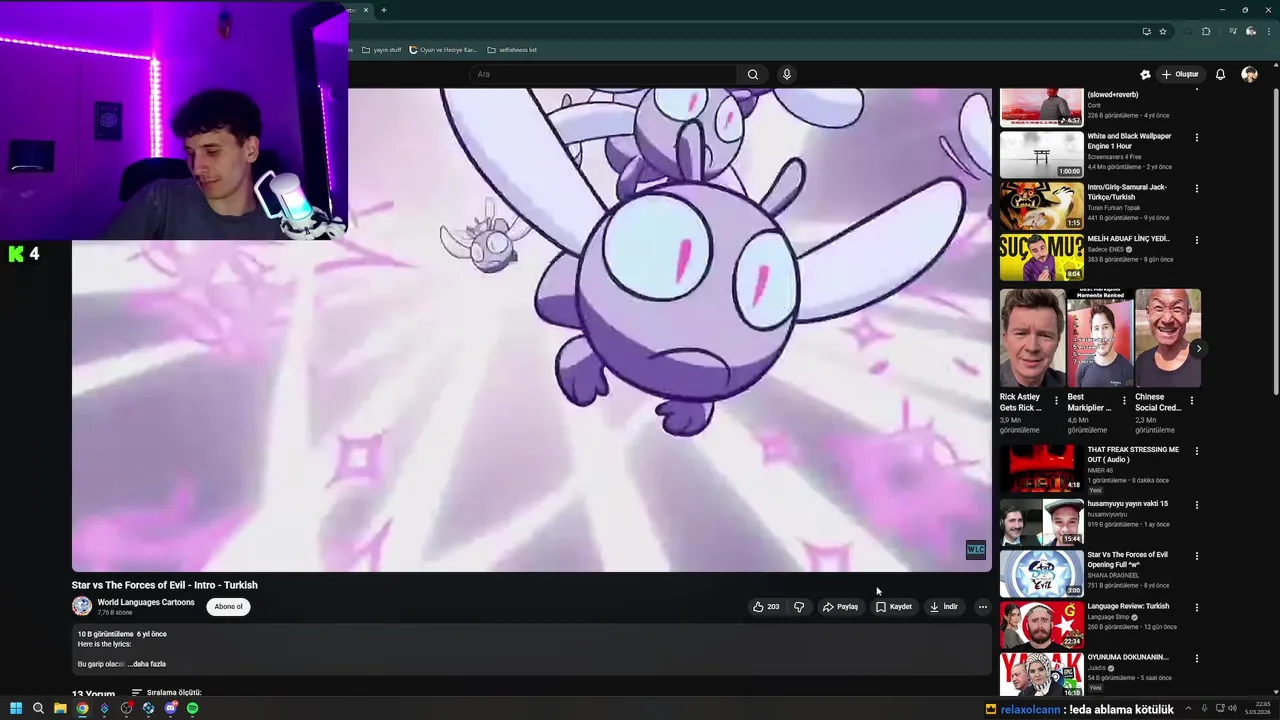The width and height of the screenshot is (1280, 720).
Task: Like the video with 203 likes
Action: click(x=766, y=607)
